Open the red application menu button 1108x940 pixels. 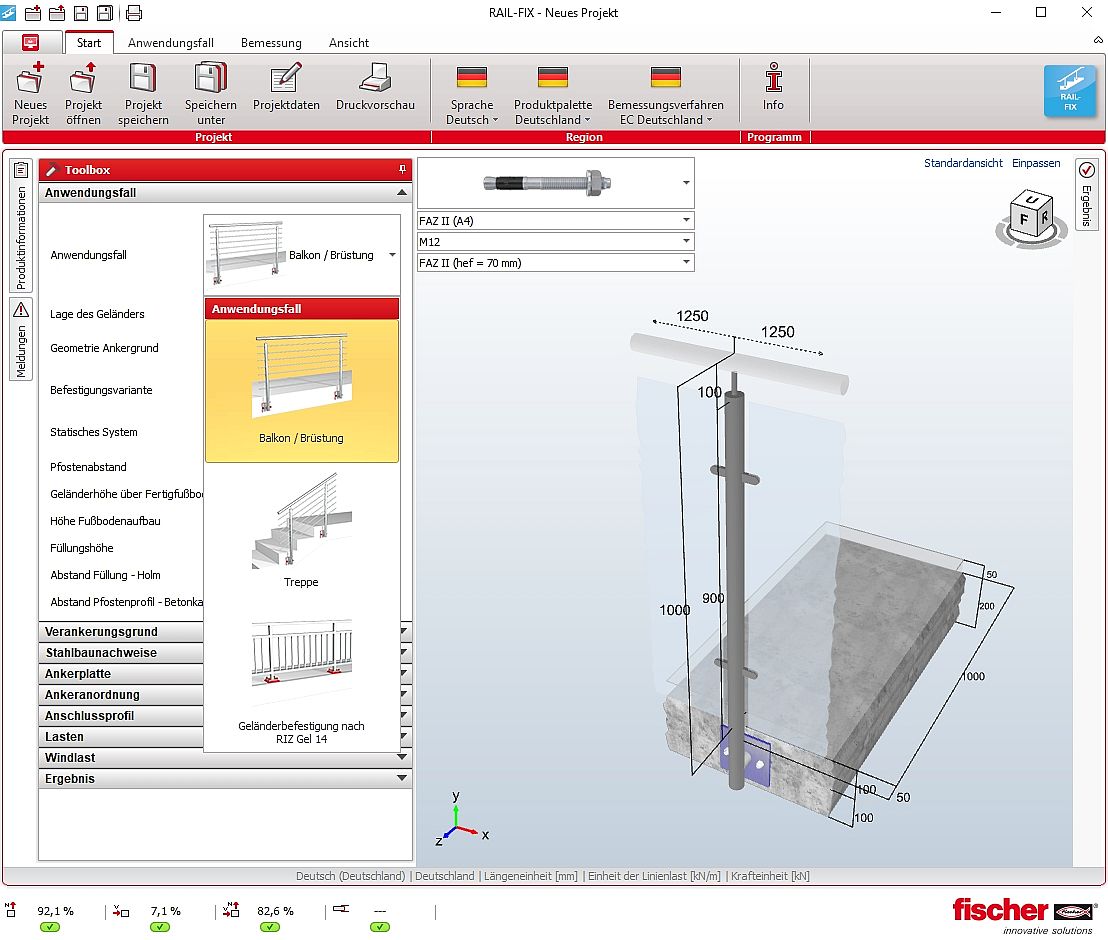click(30, 42)
